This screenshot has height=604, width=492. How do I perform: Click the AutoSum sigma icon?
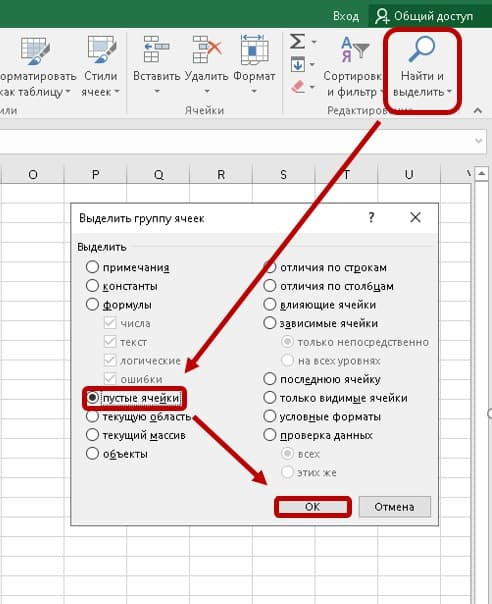[297, 41]
